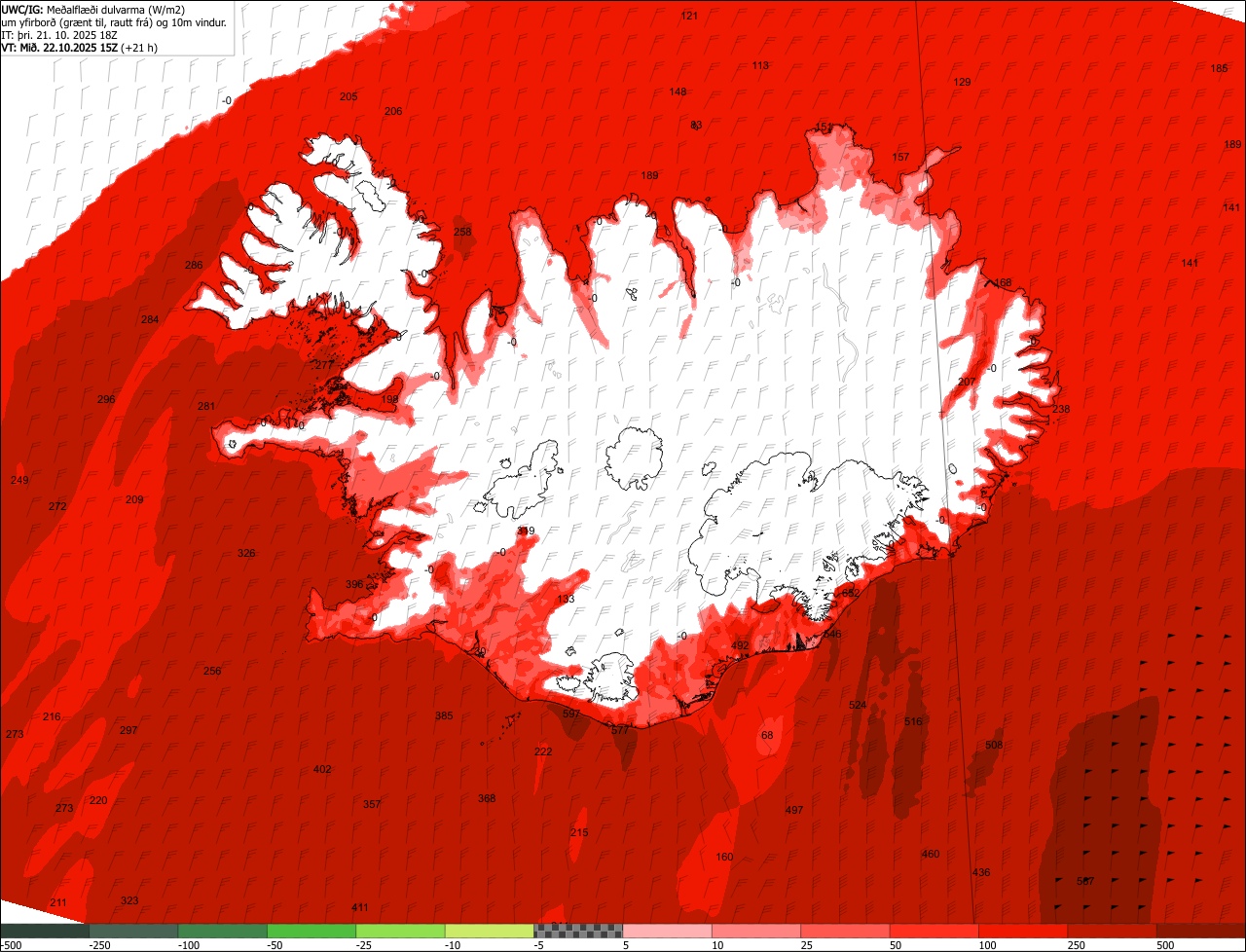Click the map value 436
The height and width of the screenshot is (952, 1246).
tap(981, 872)
